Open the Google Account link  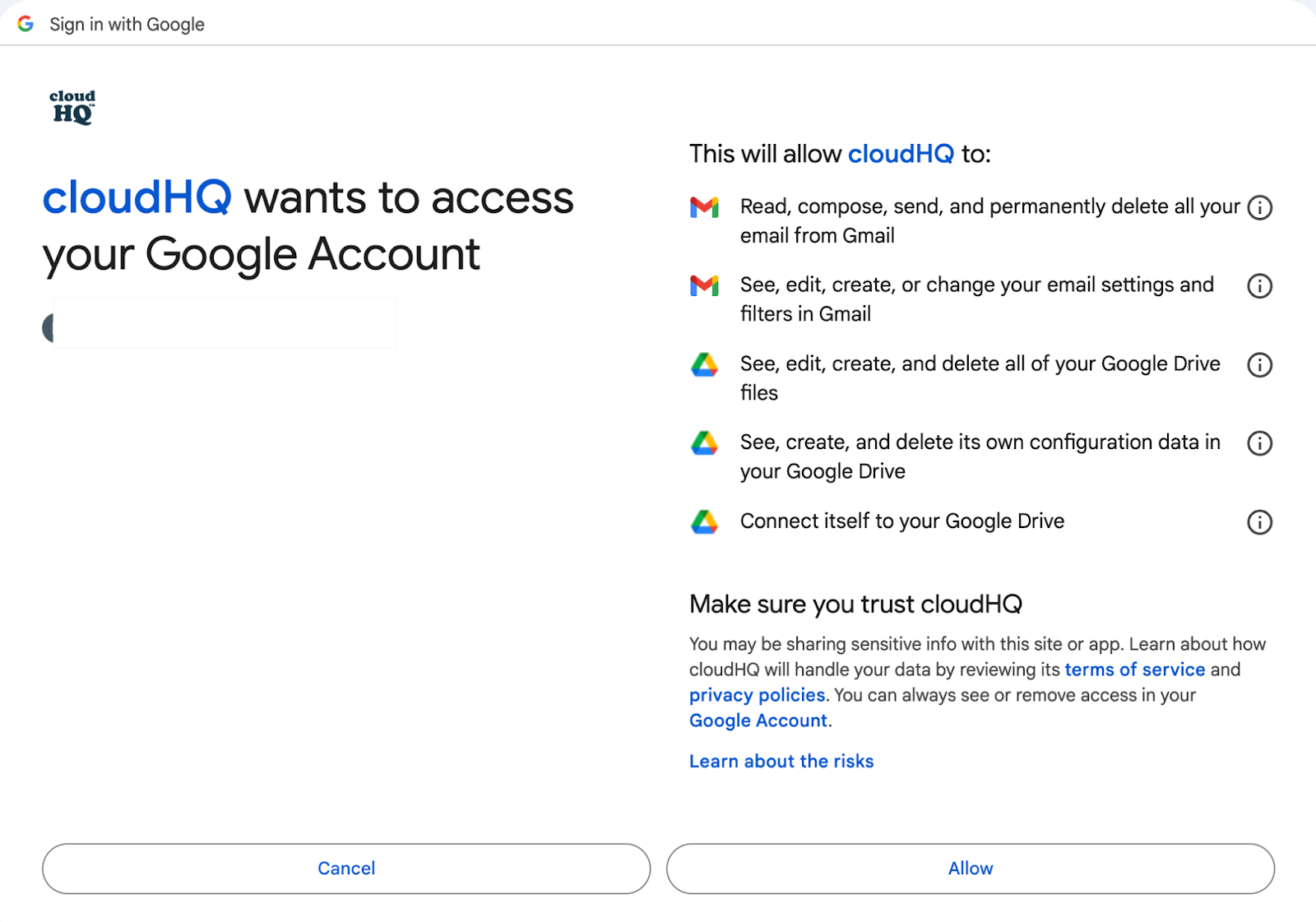point(758,720)
